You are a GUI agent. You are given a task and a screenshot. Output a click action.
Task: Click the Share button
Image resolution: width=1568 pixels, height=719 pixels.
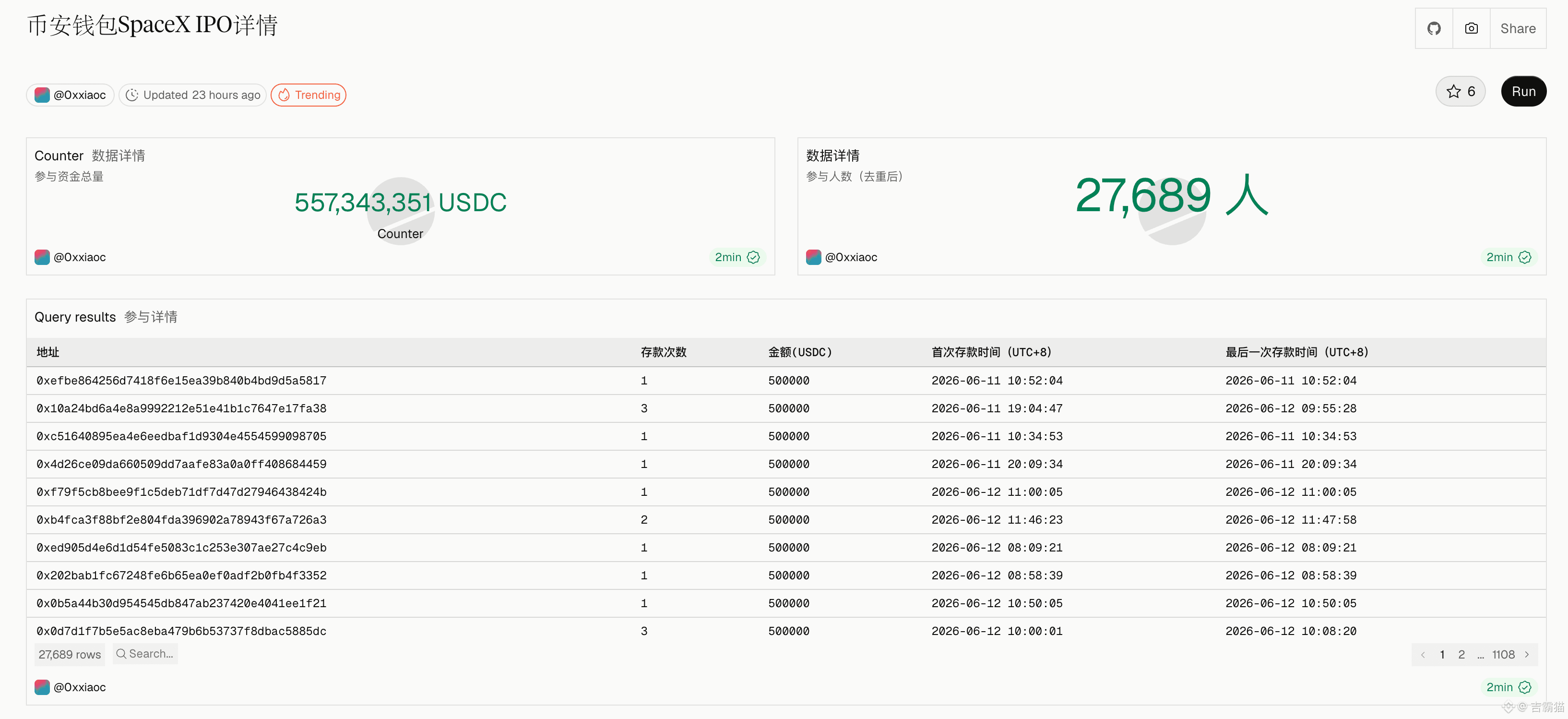point(1518,29)
